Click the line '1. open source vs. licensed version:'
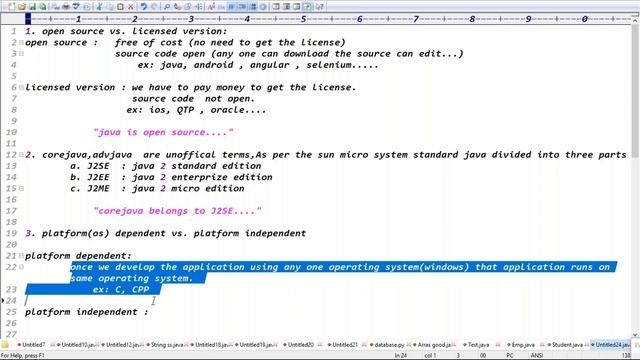The image size is (640, 360). [x=126, y=31]
